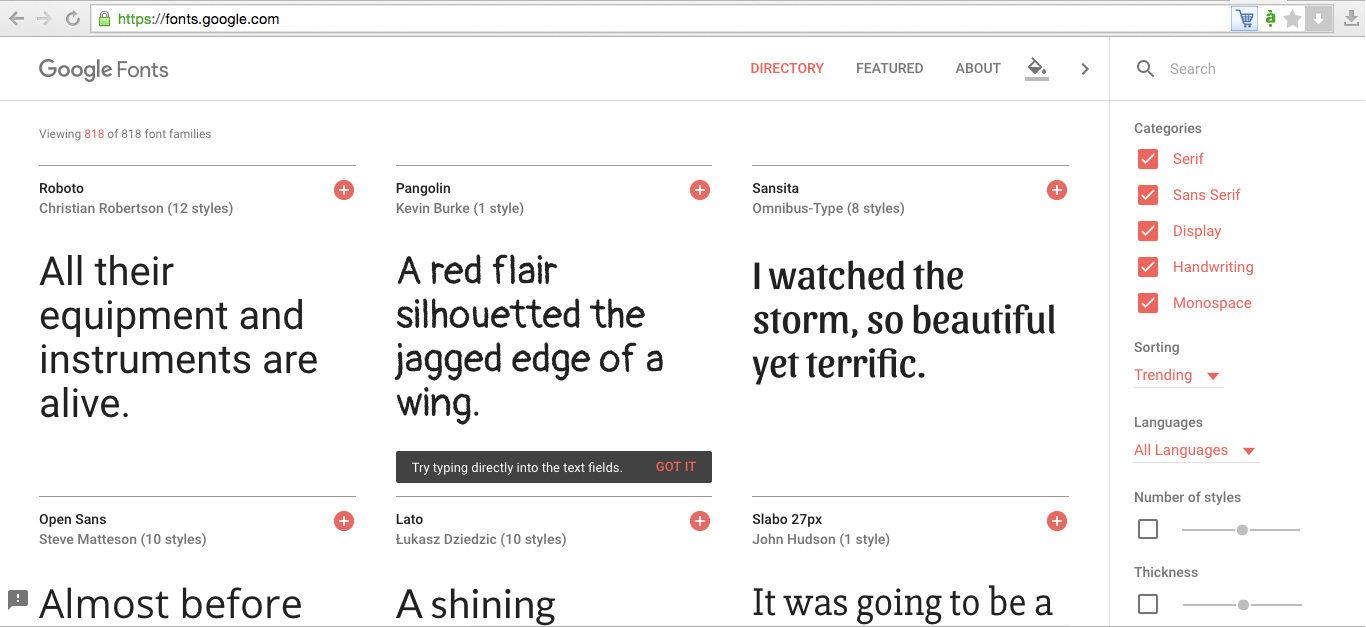Viewport: 1366px width, 627px height.
Task: Open the shopping cart extension icon
Action: (1244, 19)
